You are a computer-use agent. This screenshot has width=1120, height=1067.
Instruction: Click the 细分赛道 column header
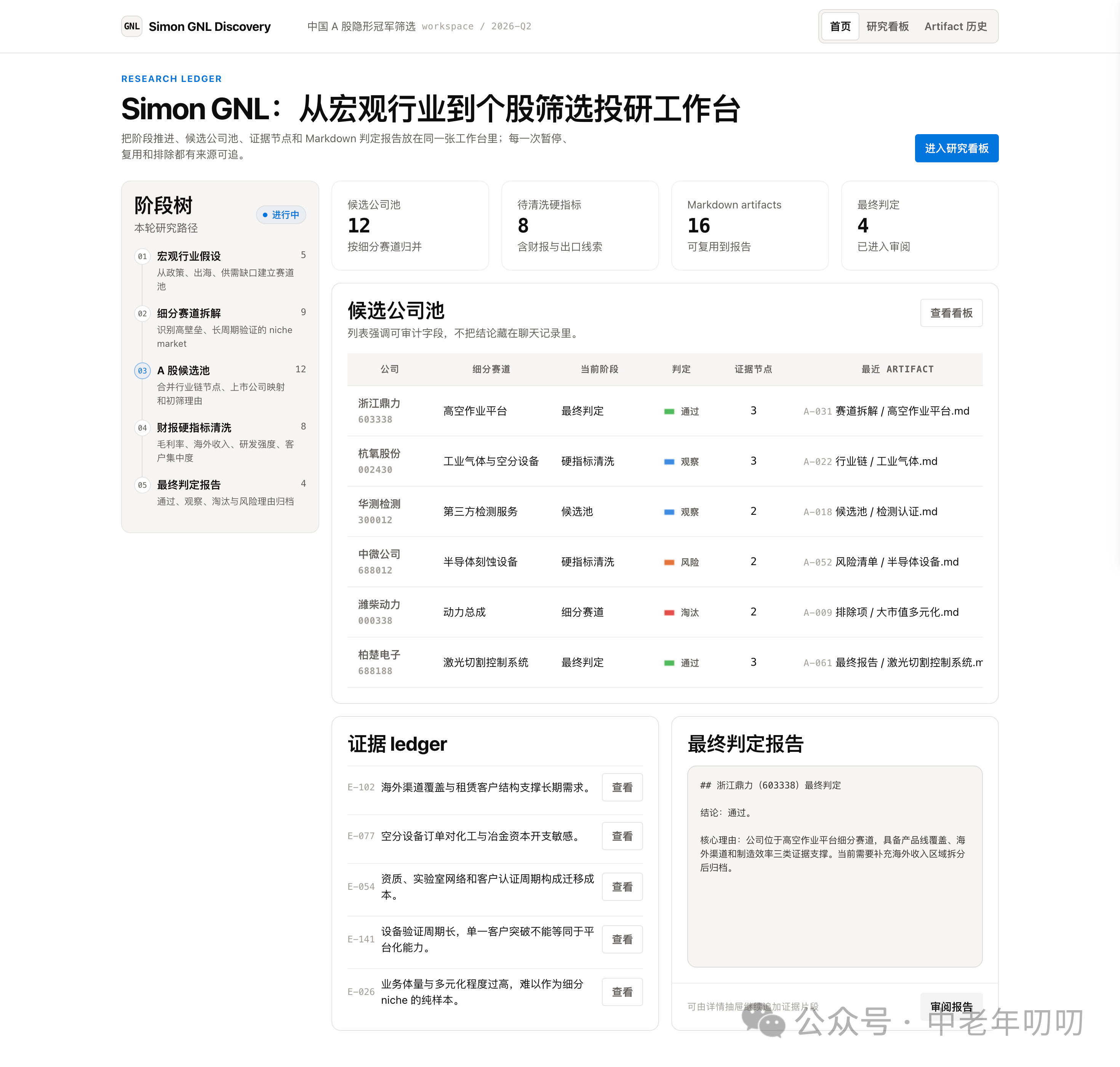[x=491, y=369]
